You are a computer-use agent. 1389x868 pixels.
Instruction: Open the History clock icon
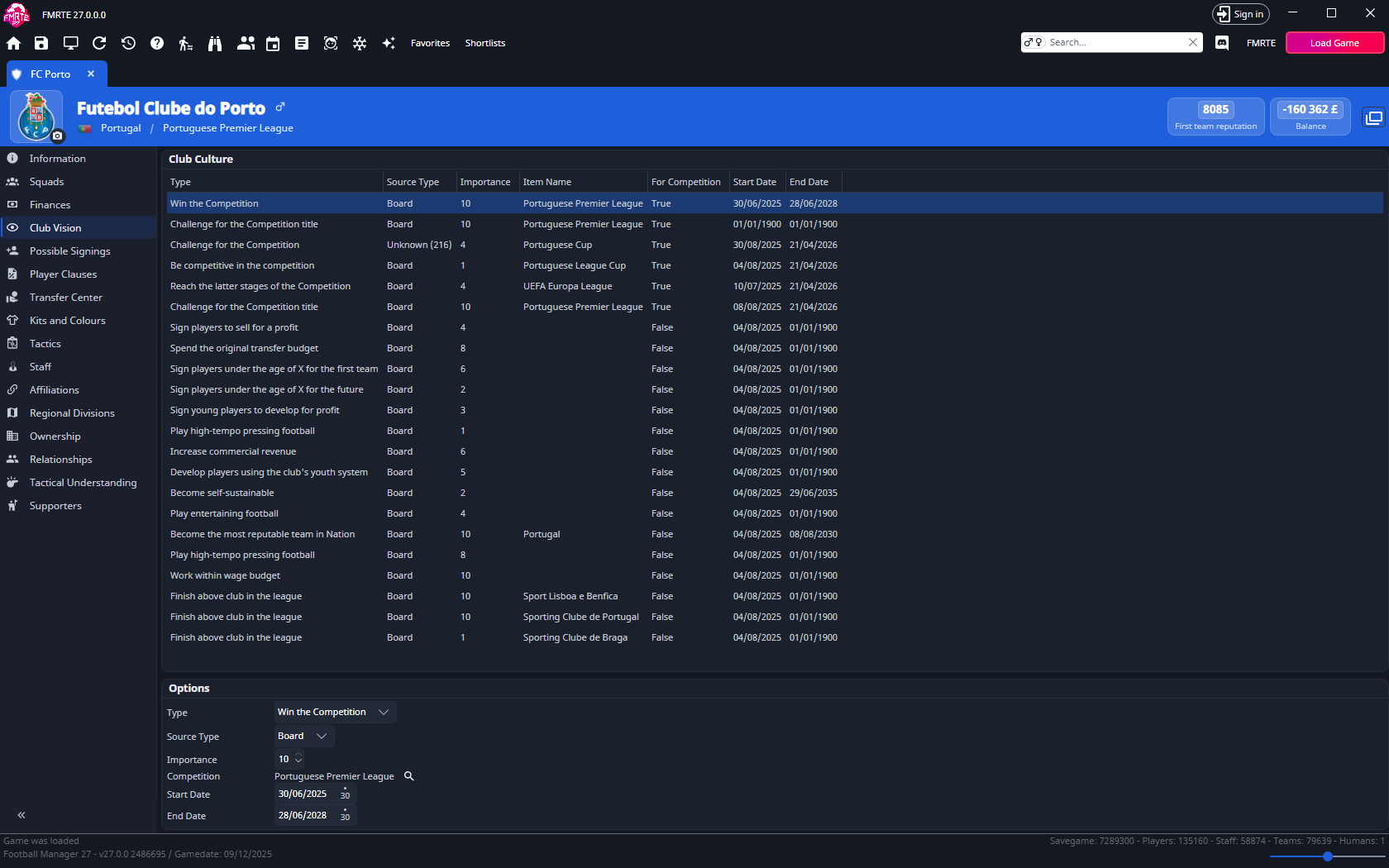pos(128,43)
